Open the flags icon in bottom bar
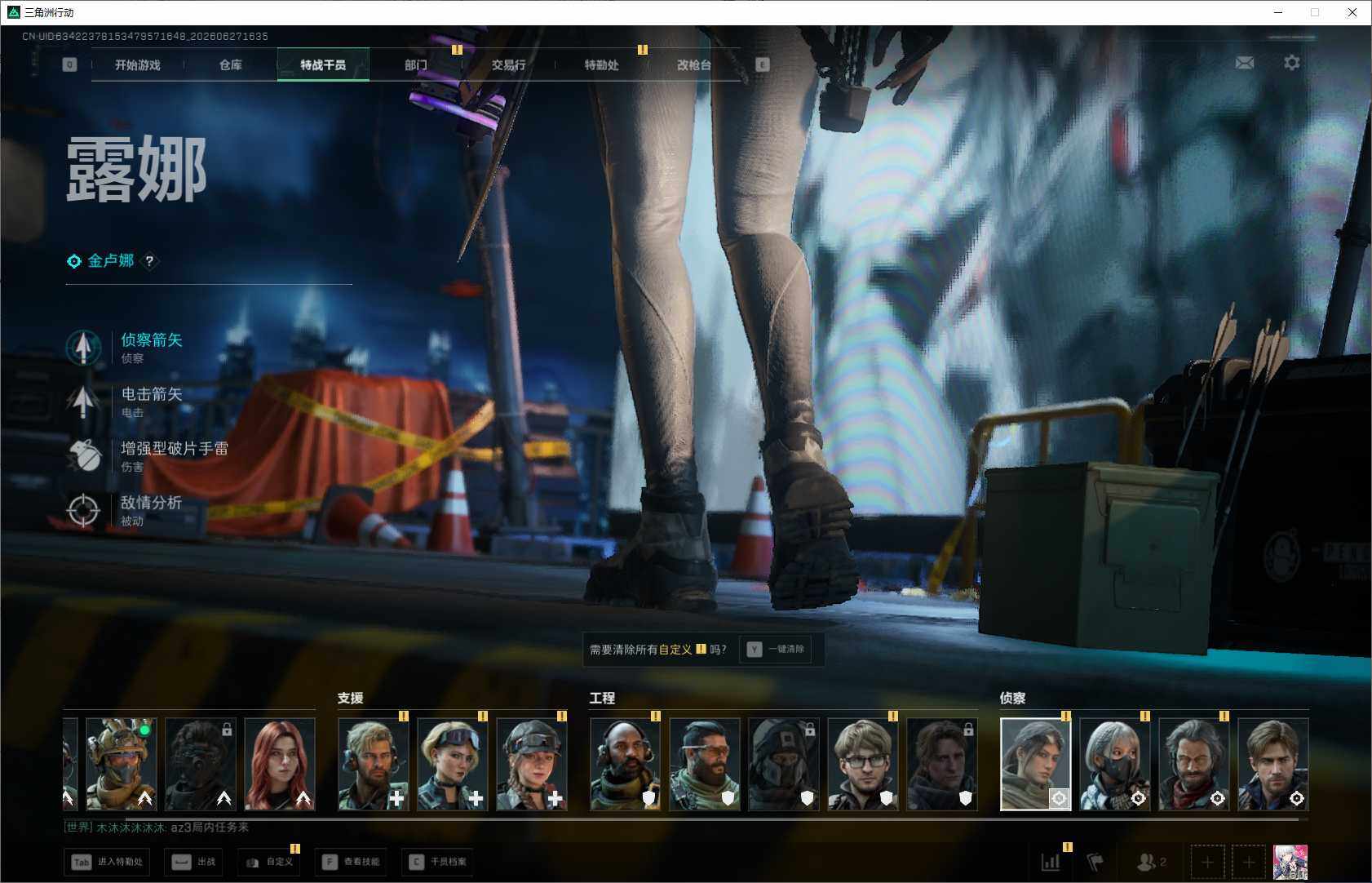This screenshot has width=1372, height=883. (1095, 862)
